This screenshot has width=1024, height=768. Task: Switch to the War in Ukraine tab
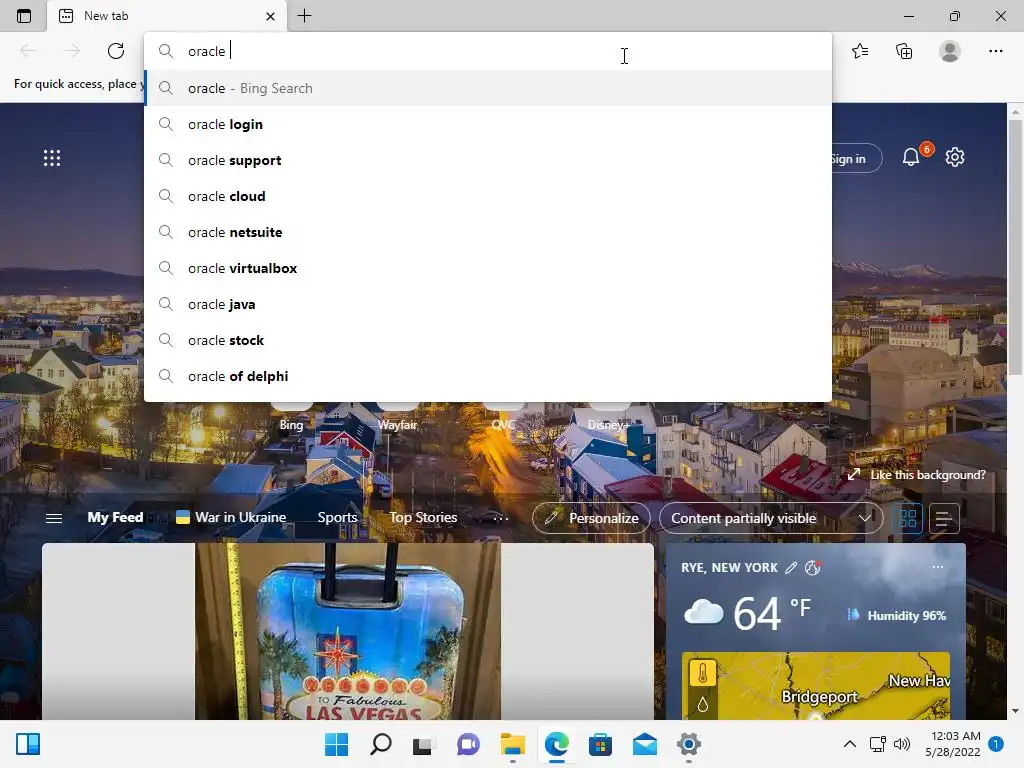[231, 517]
